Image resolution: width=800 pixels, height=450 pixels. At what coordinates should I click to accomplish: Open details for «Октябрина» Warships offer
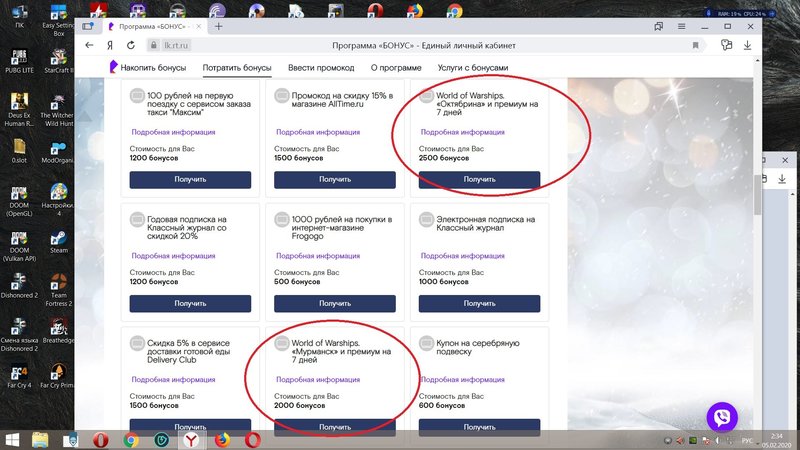point(463,132)
